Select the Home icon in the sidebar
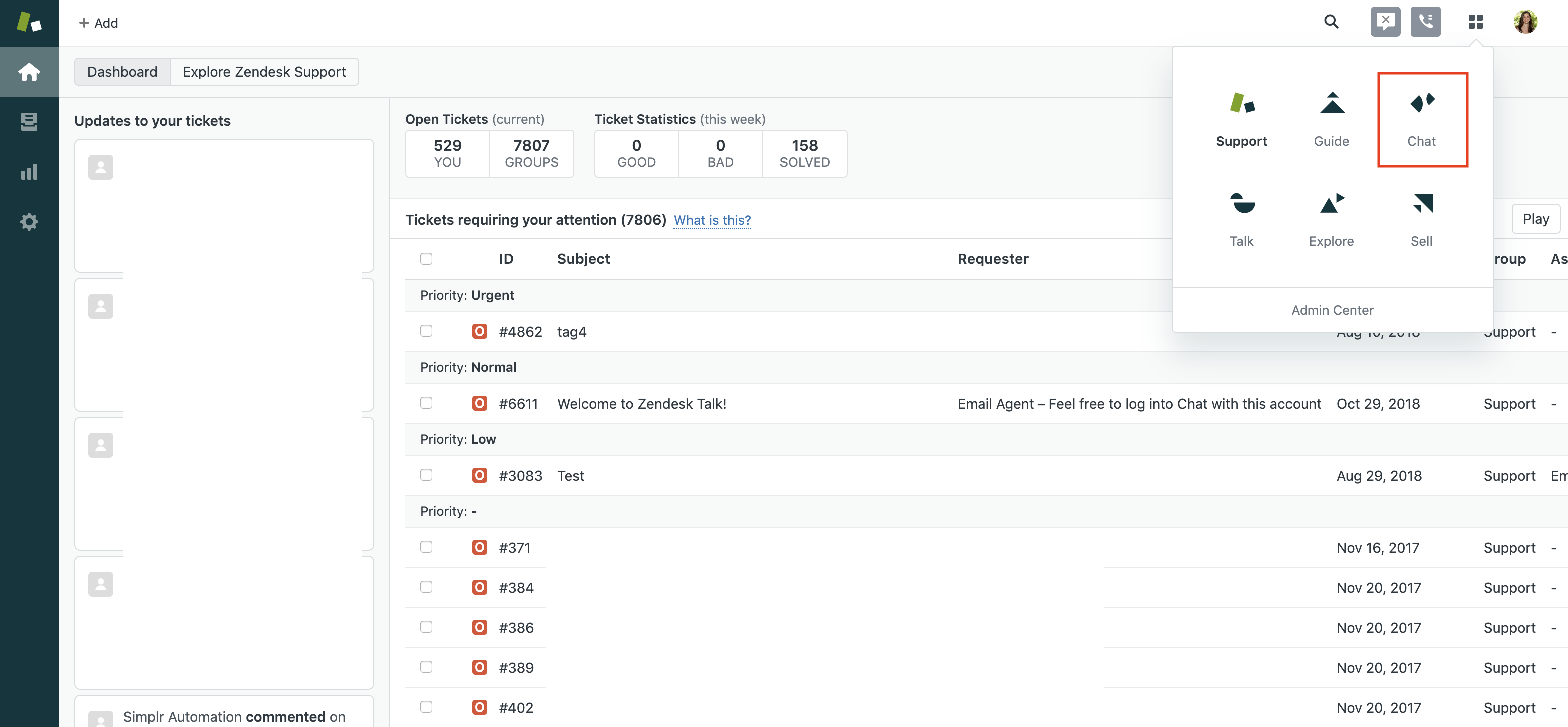The image size is (1568, 727). (x=29, y=71)
